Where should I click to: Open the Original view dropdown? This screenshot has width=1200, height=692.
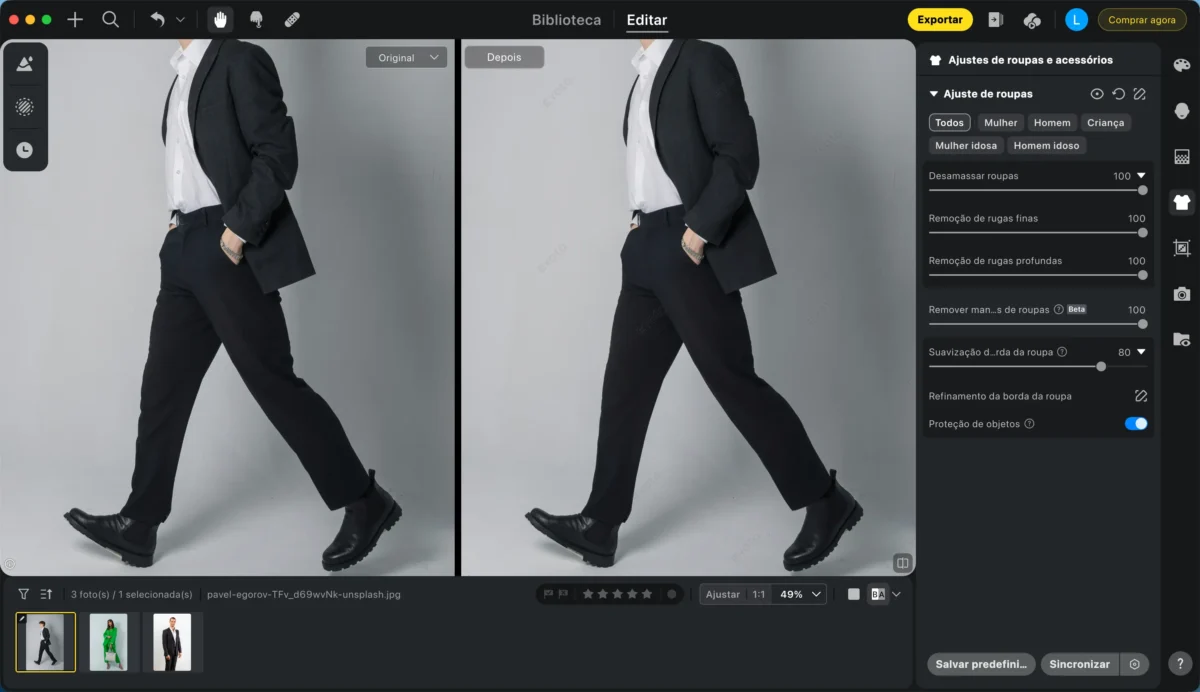406,58
